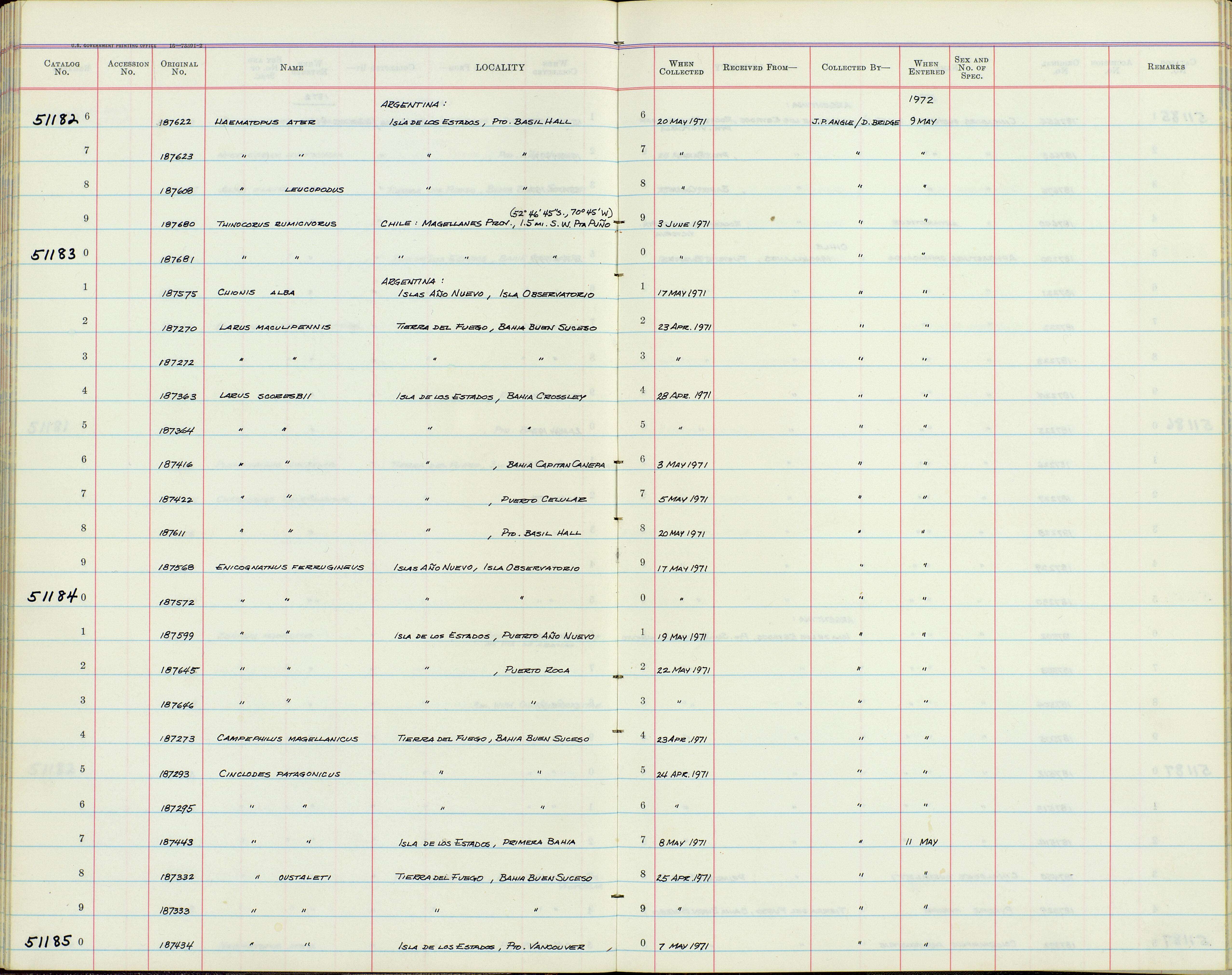Click the name 'Cinclodes patagonicus'
The width and height of the screenshot is (1232, 975).
tap(280, 774)
